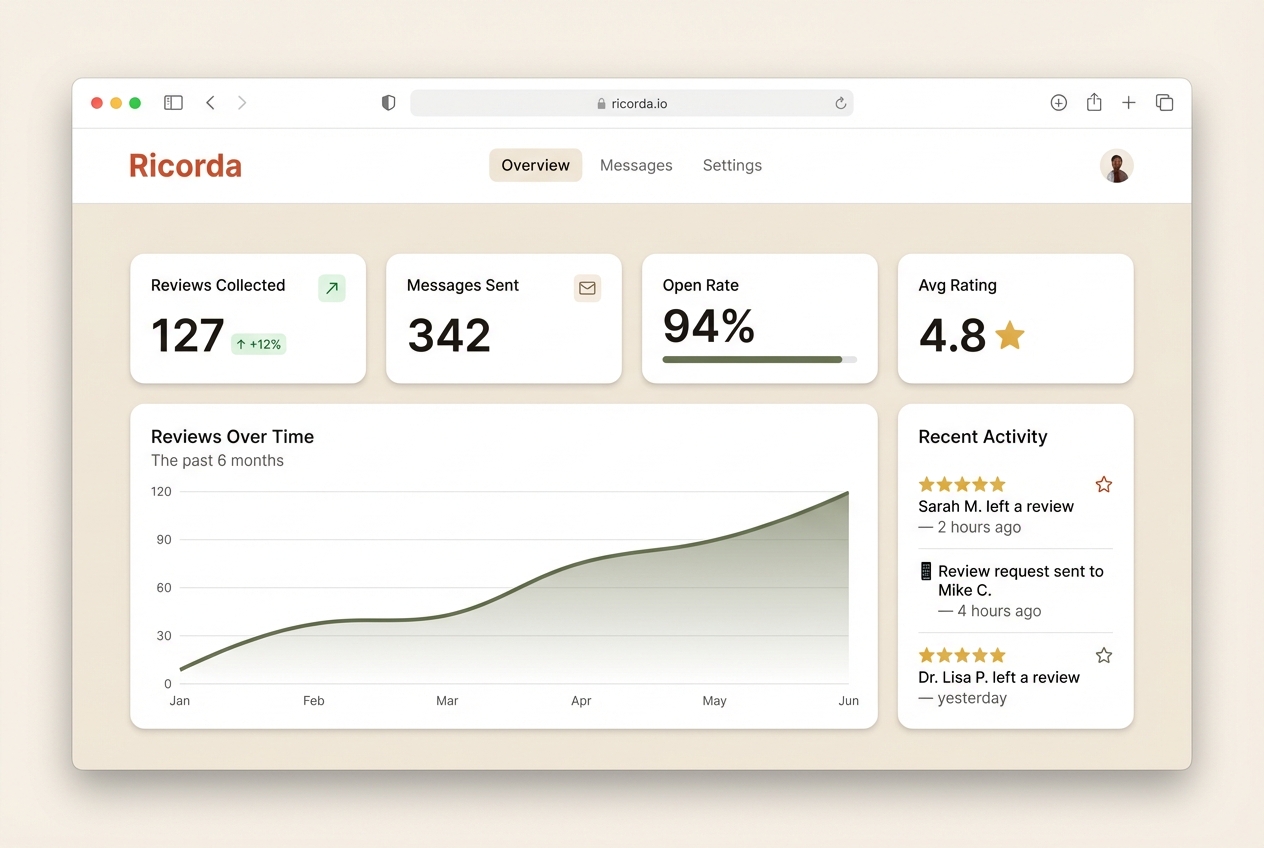Click the privacy shield icon in the toolbar

tap(388, 102)
